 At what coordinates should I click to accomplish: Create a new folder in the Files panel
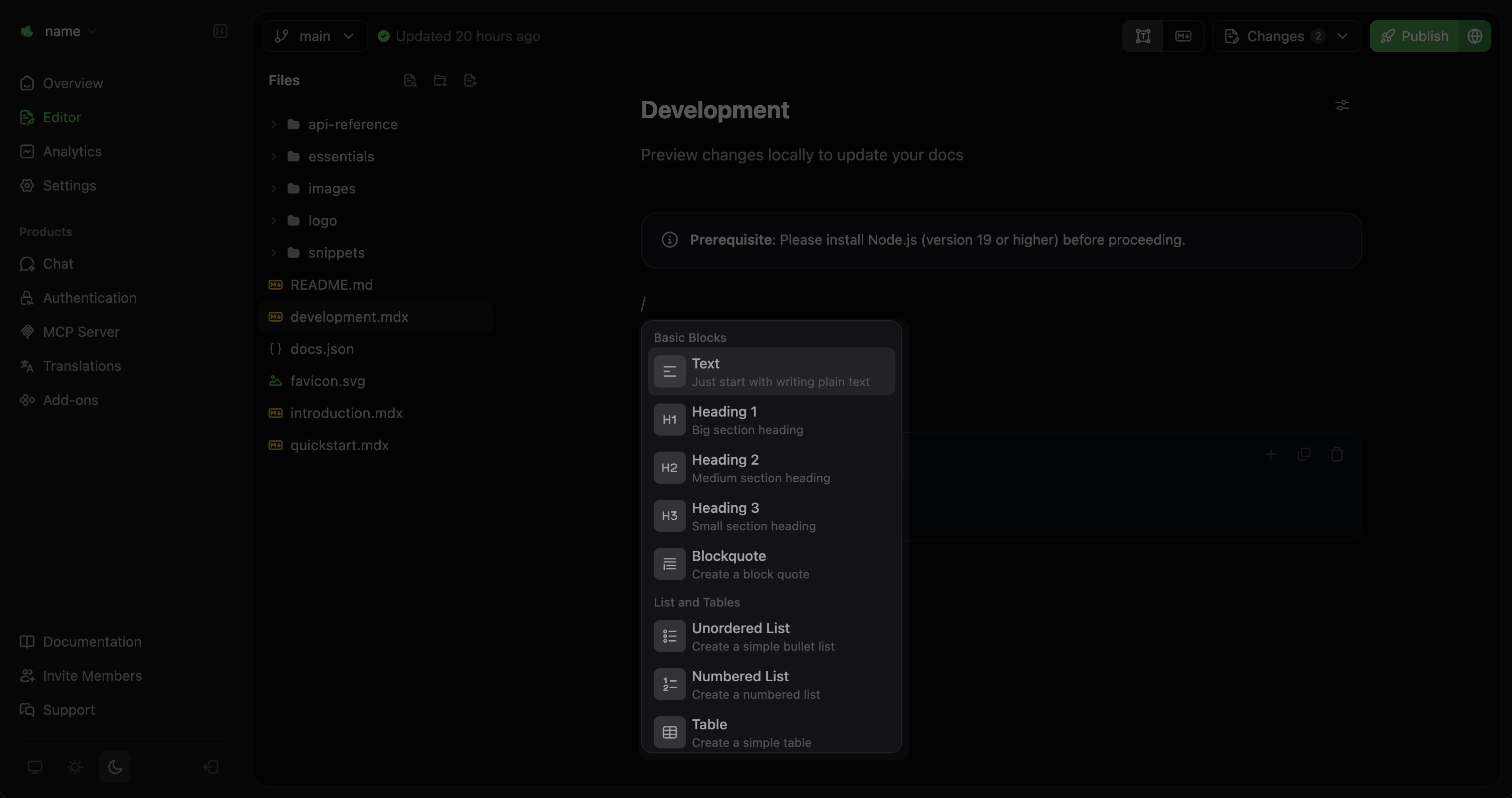(x=440, y=80)
